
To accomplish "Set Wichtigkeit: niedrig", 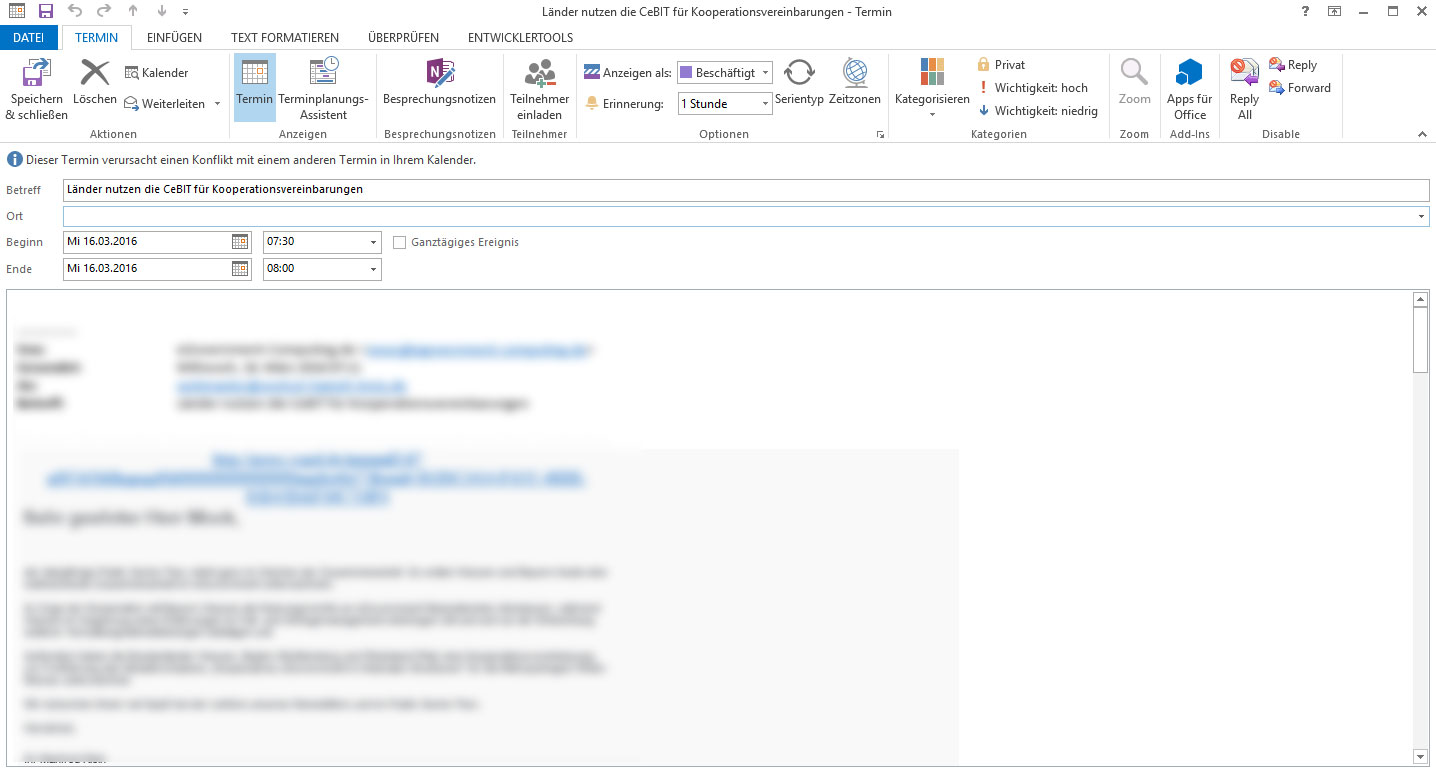I will pyautogui.click(x=1037, y=111).
